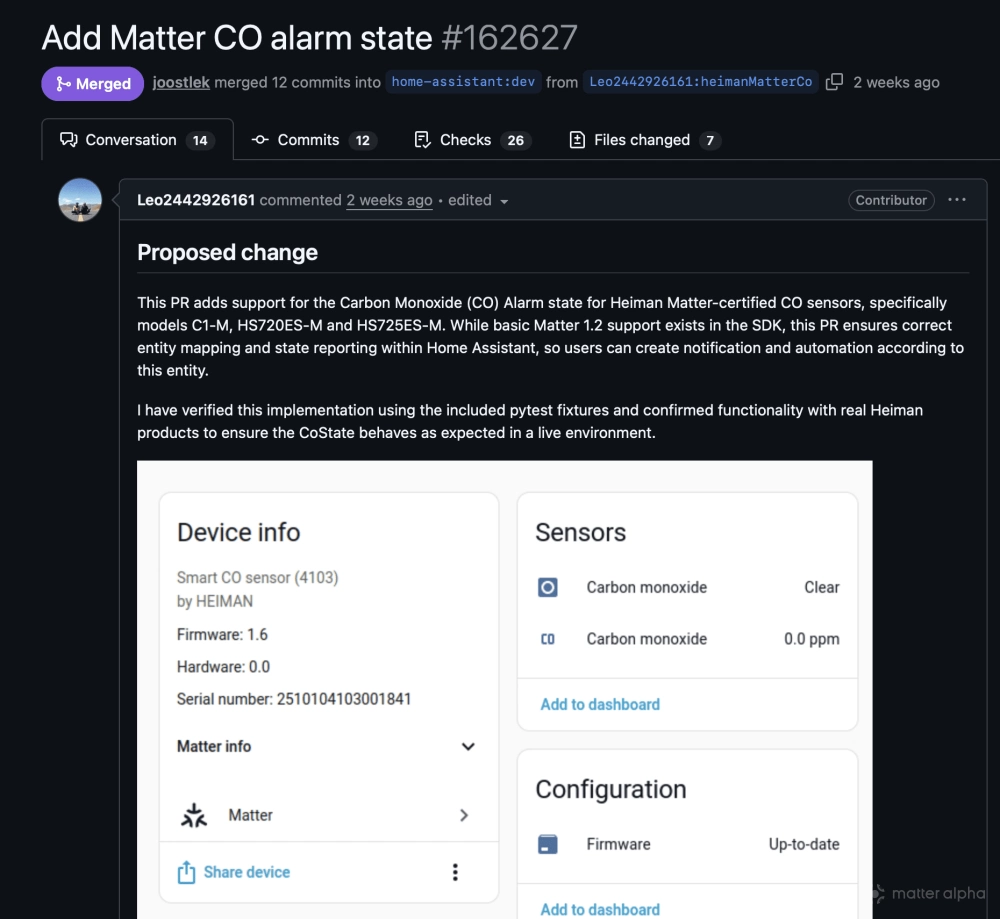Click the Firmware update icon
The width and height of the screenshot is (1000, 919).
(548, 844)
